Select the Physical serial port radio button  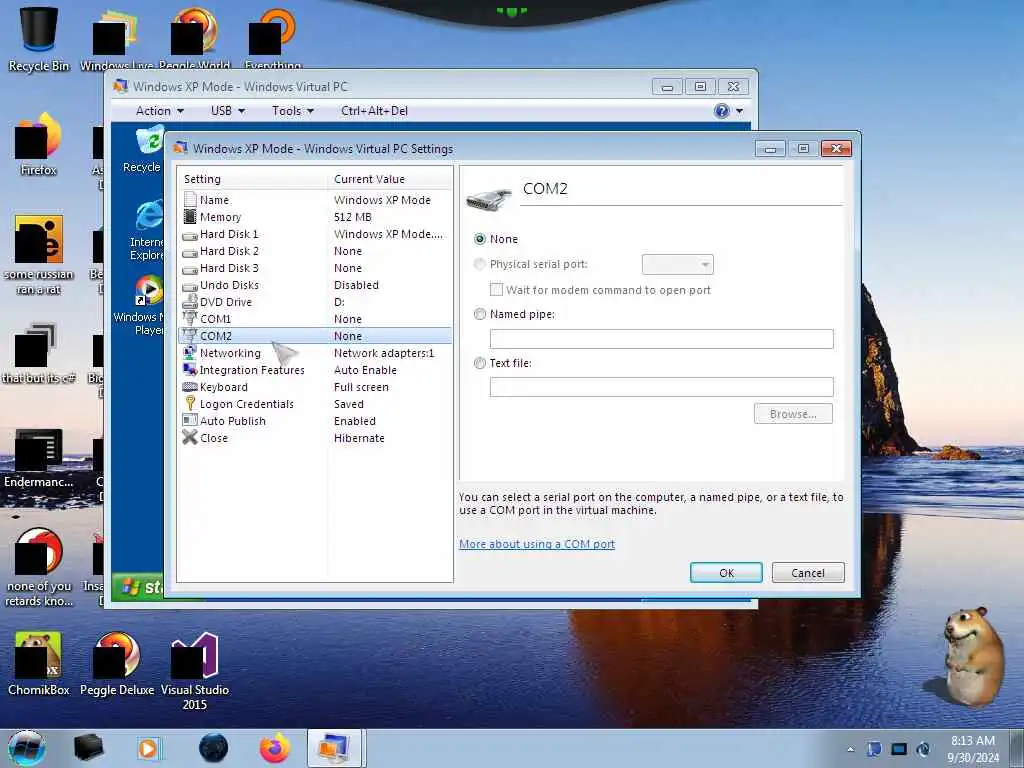pyautogui.click(x=480, y=264)
